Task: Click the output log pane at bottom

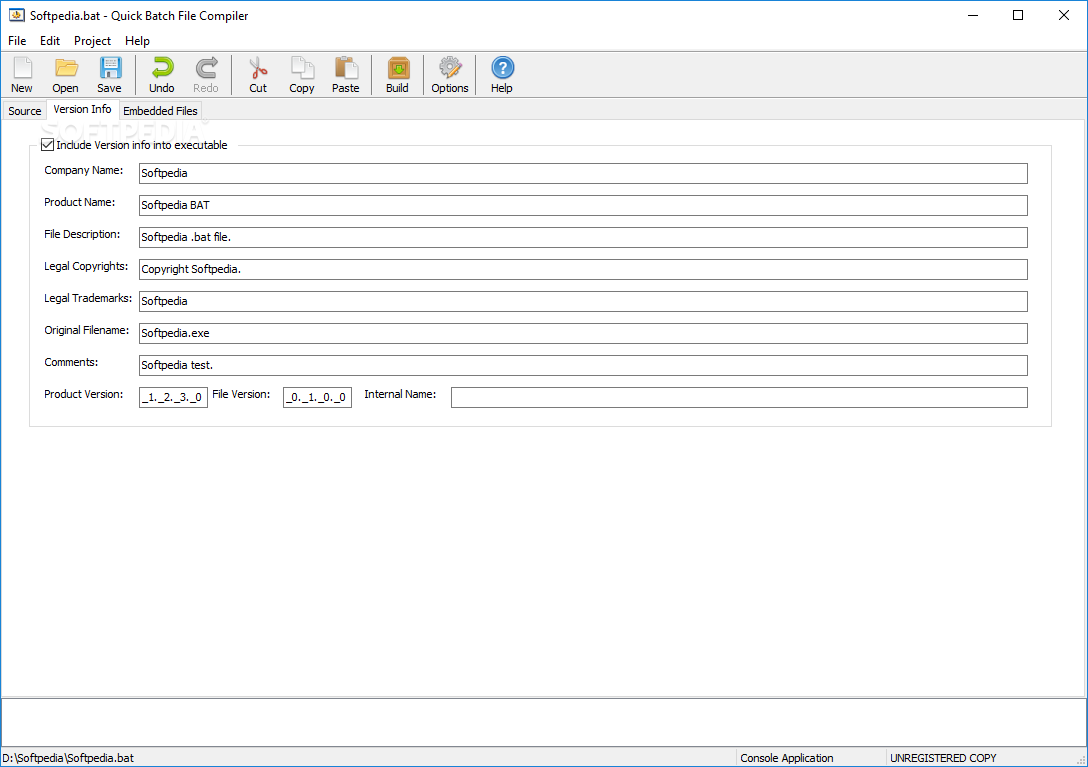Action: point(543,722)
